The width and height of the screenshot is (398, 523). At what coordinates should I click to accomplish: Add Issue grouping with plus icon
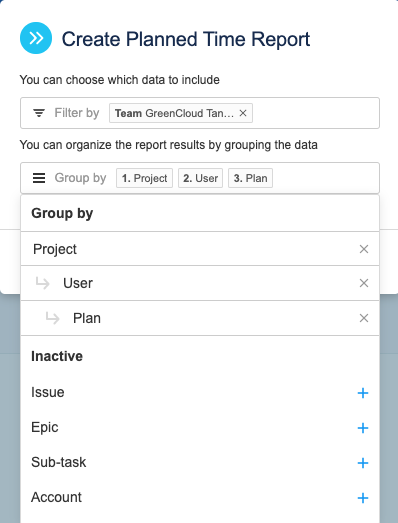363,393
